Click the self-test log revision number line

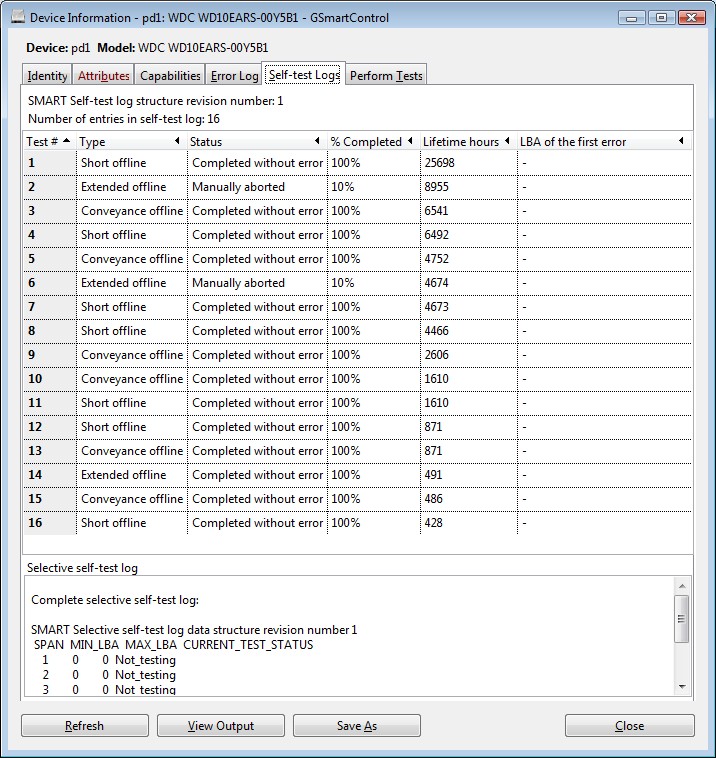click(x=156, y=101)
